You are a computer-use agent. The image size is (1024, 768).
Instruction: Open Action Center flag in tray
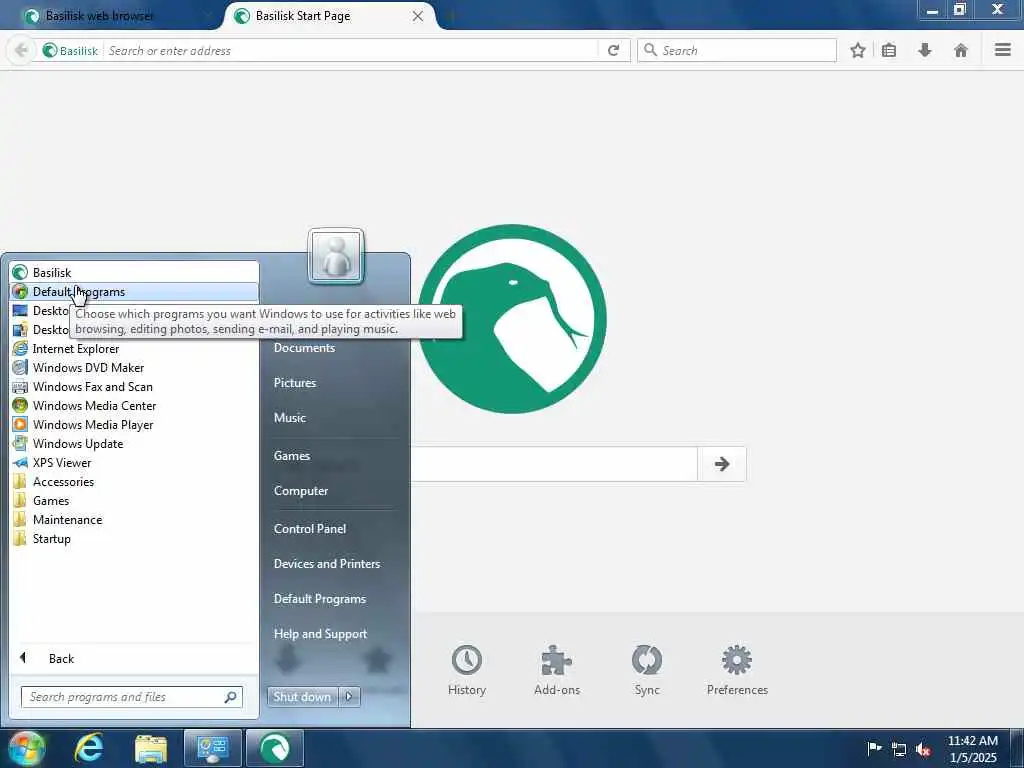point(874,748)
